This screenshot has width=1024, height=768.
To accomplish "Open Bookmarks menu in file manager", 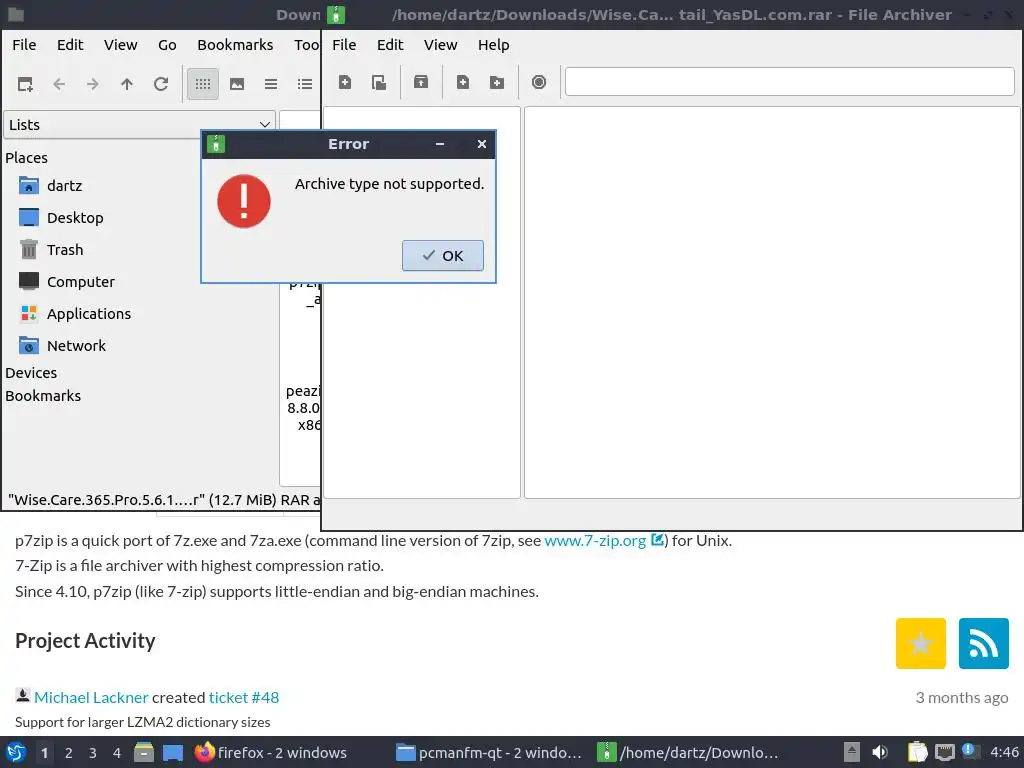I will point(235,45).
